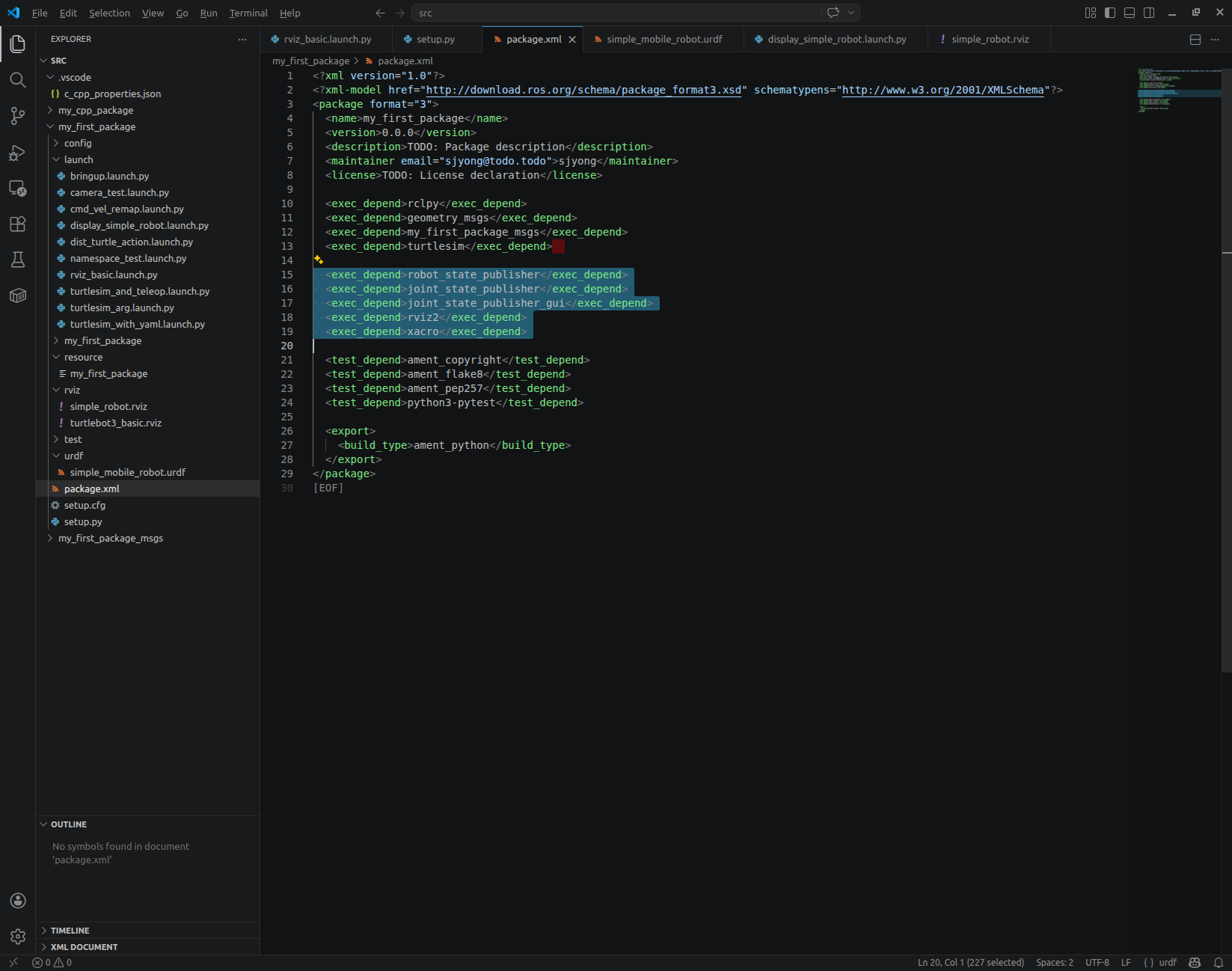Viewport: 1232px width, 971px height.
Task: Open the Extensions view
Action: pyautogui.click(x=18, y=224)
